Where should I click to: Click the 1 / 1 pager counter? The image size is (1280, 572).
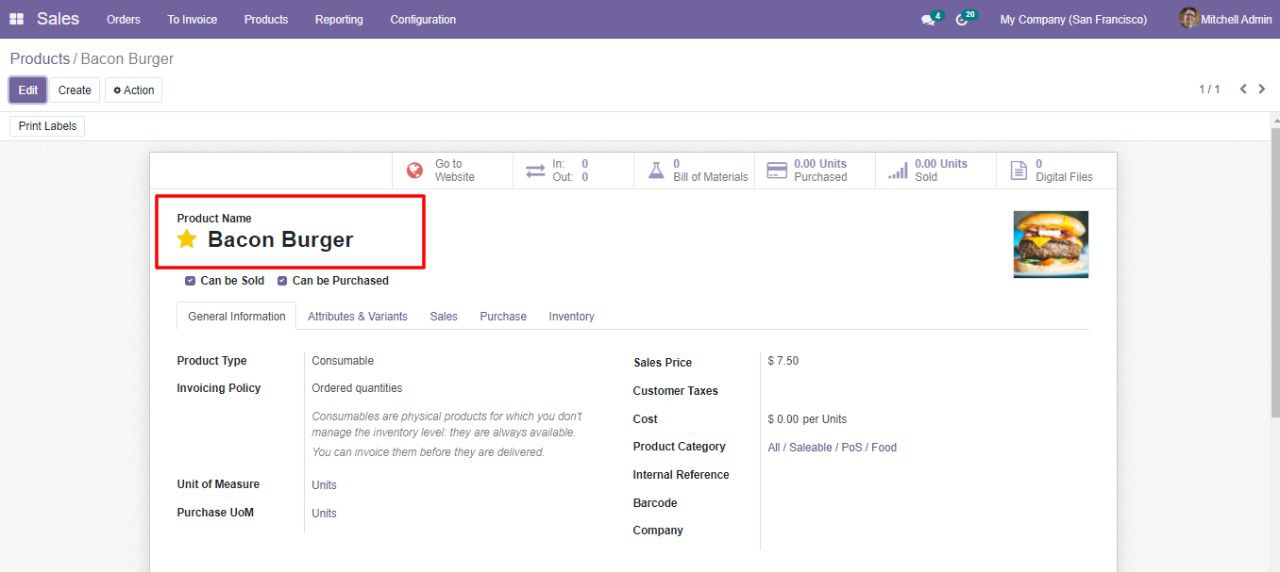click(x=1210, y=90)
